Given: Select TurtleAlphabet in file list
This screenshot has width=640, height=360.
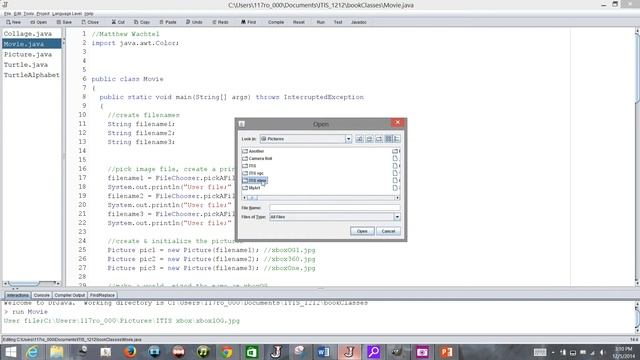Looking at the screenshot, I should click(31, 75).
